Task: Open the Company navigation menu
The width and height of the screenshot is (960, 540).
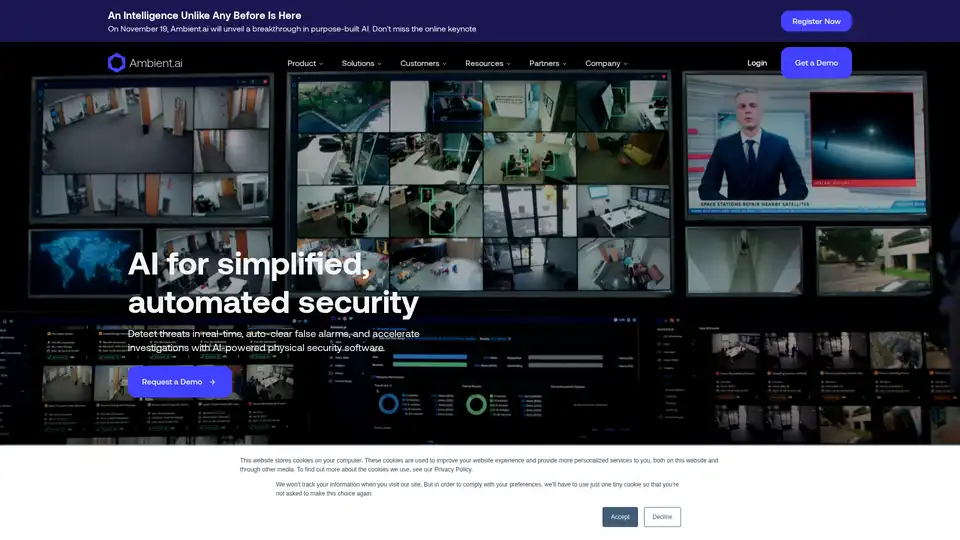Action: tap(606, 63)
